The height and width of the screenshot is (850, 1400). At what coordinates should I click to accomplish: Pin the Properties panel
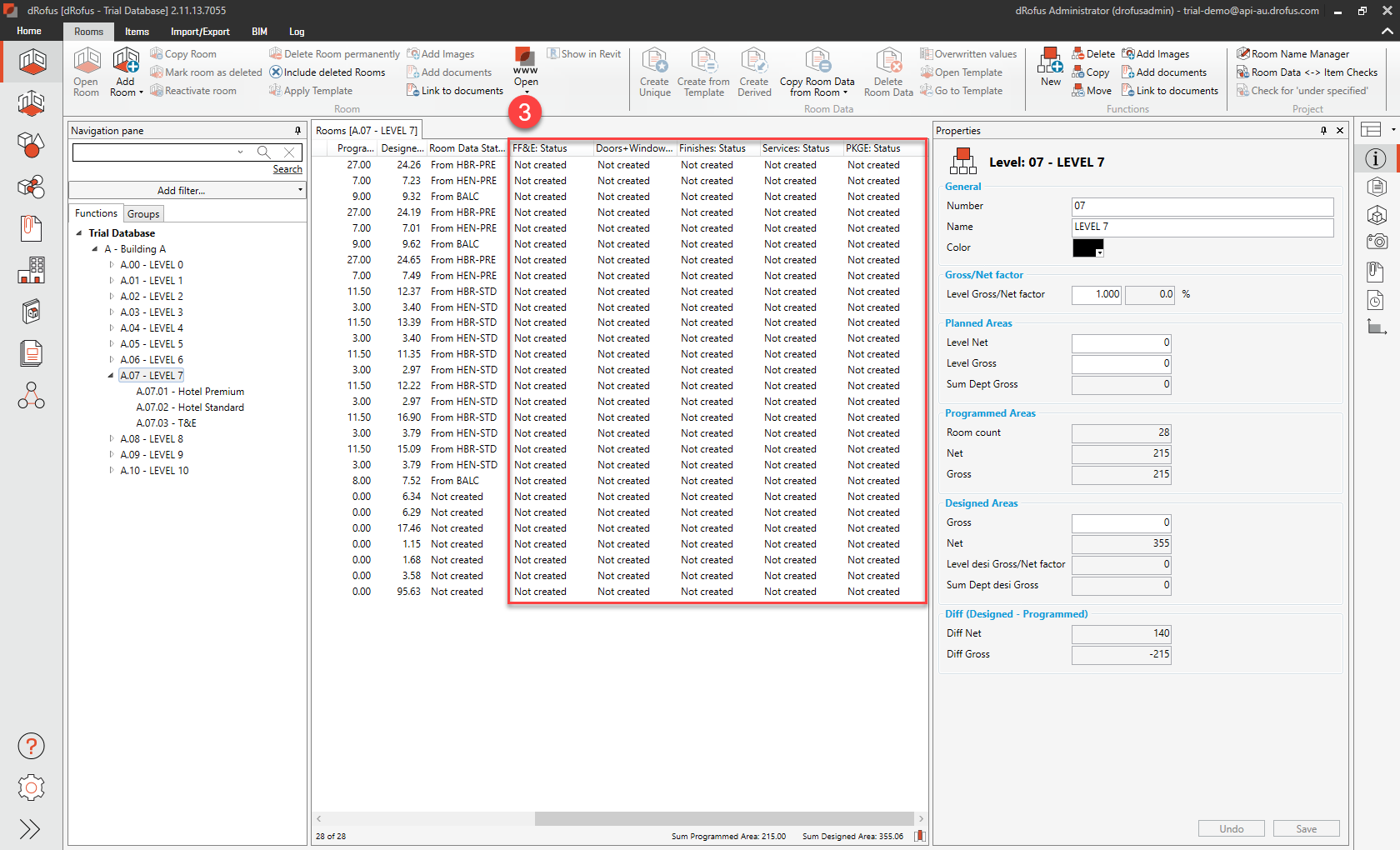1322,130
